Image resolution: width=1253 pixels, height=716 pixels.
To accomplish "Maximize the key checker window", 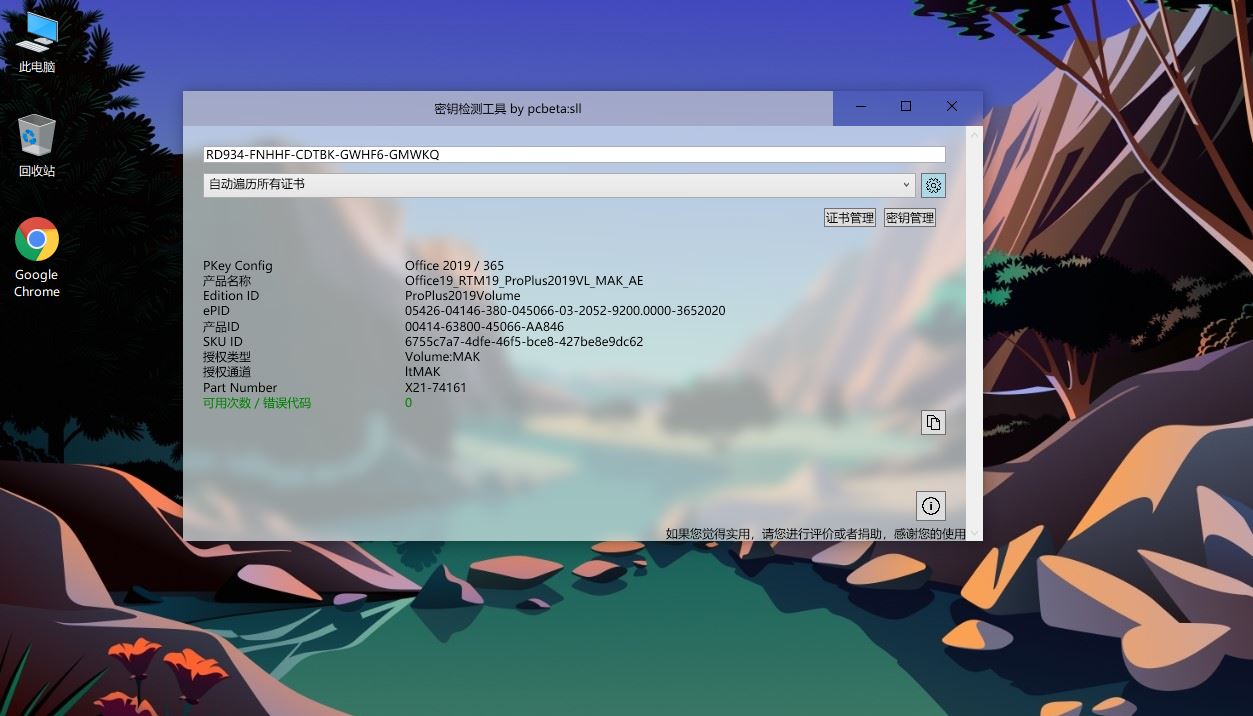I will point(906,107).
